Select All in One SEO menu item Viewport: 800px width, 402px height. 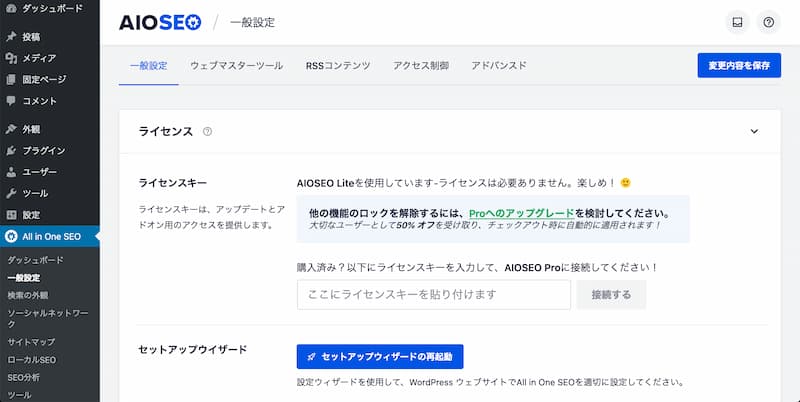click(50, 236)
